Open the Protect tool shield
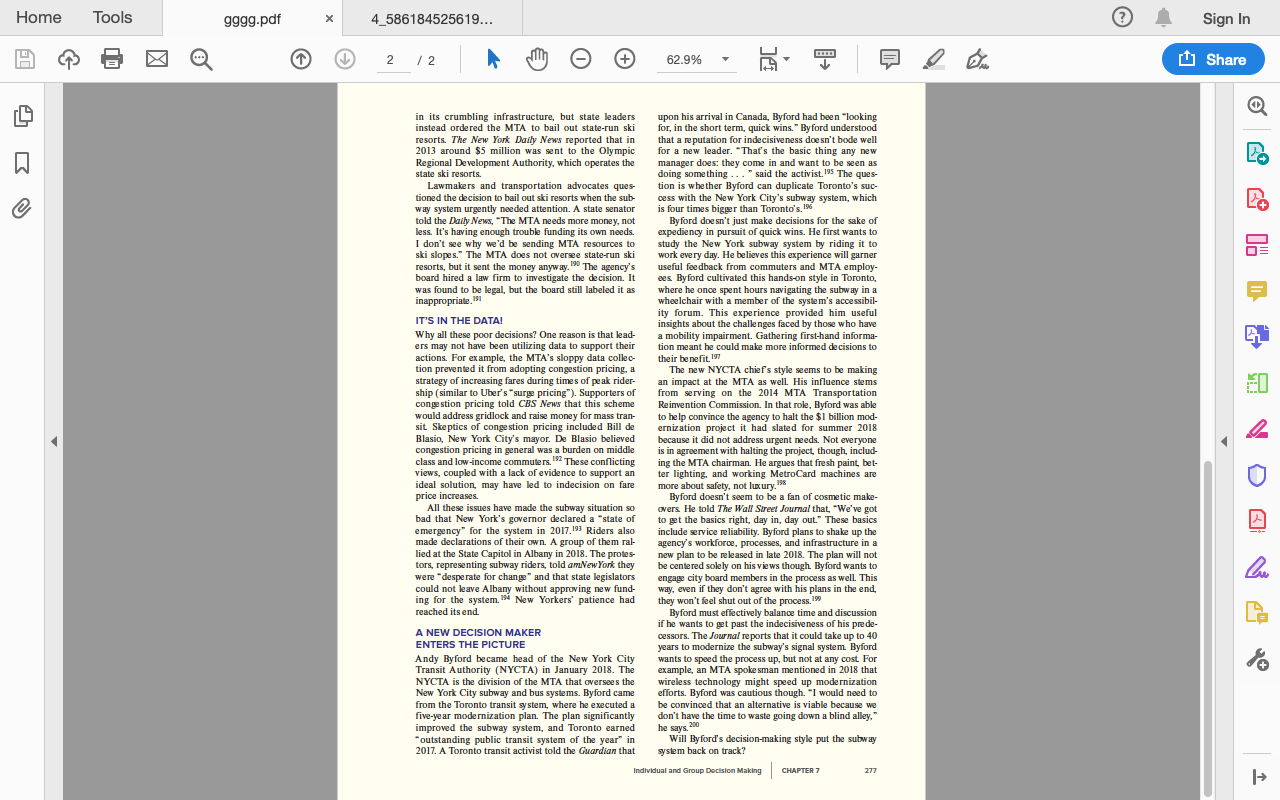This screenshot has height=800, width=1280. pyautogui.click(x=1256, y=475)
